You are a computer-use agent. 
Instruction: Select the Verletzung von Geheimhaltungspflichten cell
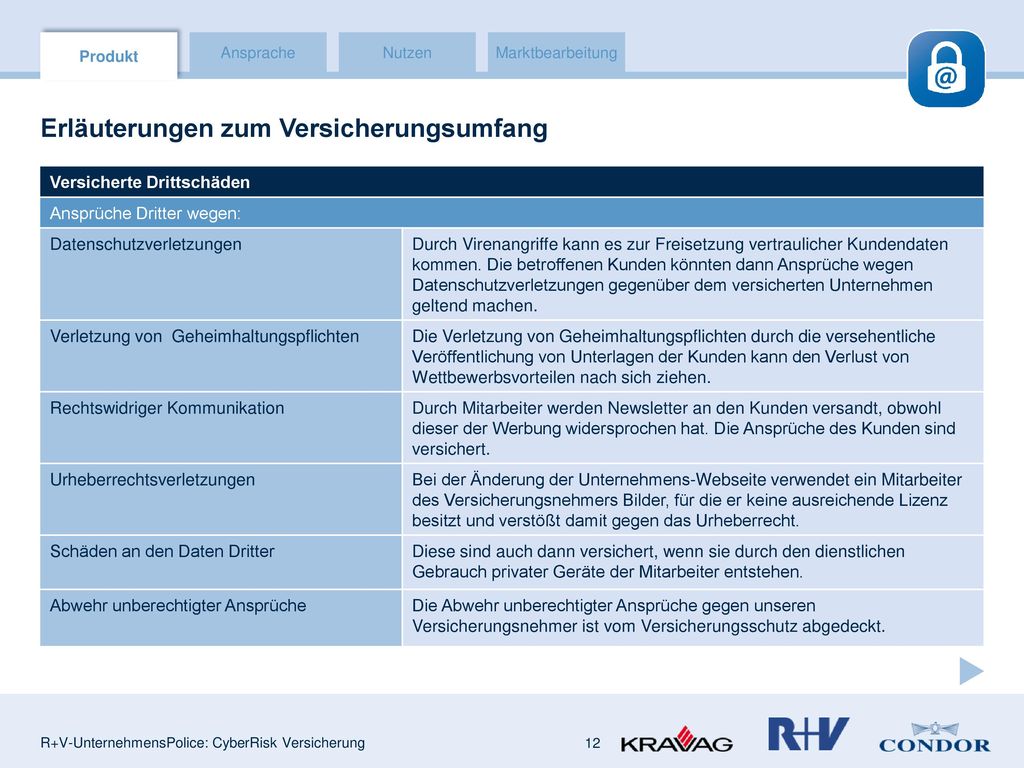(221, 356)
